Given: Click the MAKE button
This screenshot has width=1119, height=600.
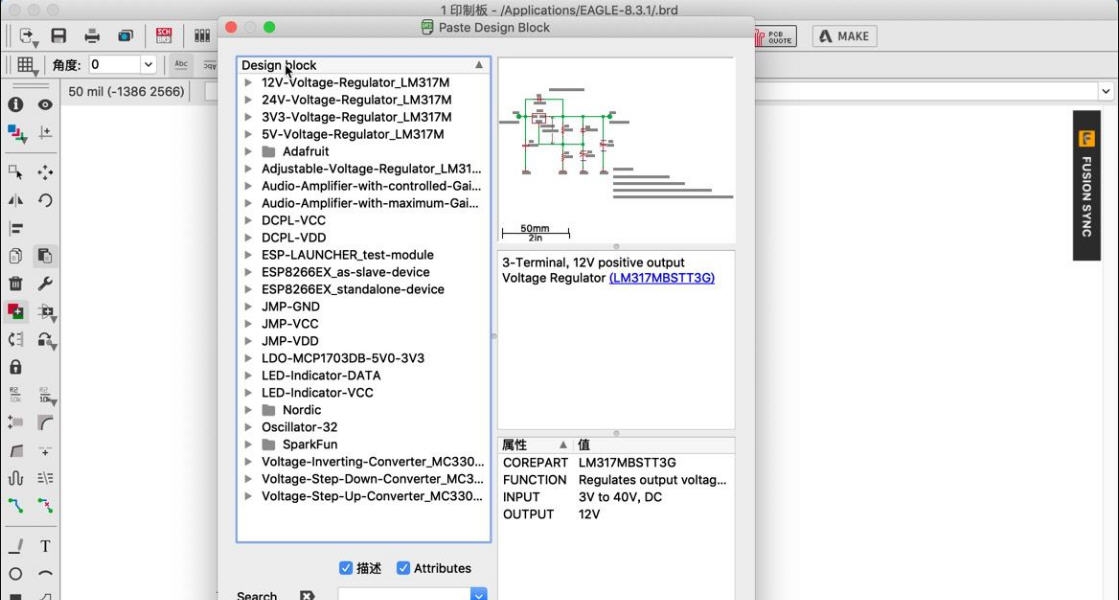Looking at the screenshot, I should pyautogui.click(x=843, y=35).
